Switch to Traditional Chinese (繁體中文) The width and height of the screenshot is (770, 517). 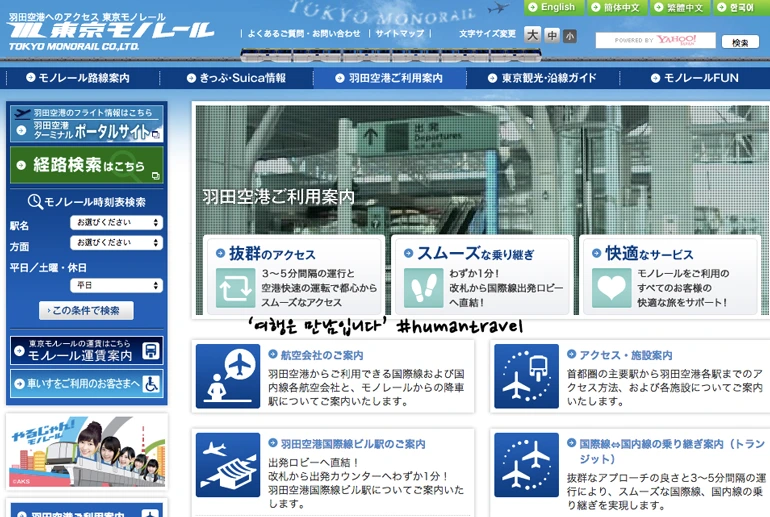point(680,7)
